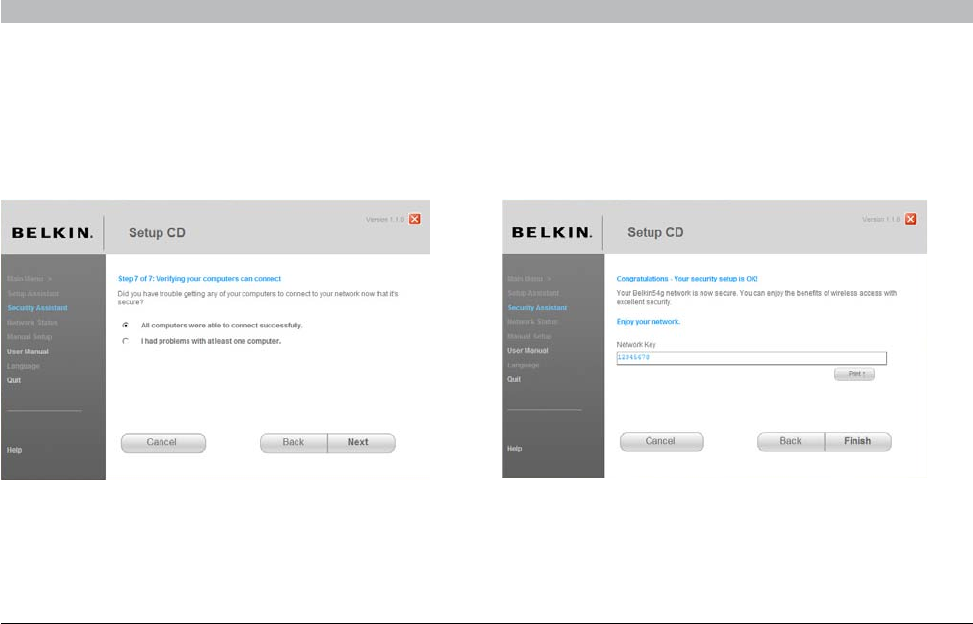This screenshot has width=973, height=624.
Task: Open Setup Assistant in Step 7 window sidebar
Action: pyautogui.click(x=33, y=293)
